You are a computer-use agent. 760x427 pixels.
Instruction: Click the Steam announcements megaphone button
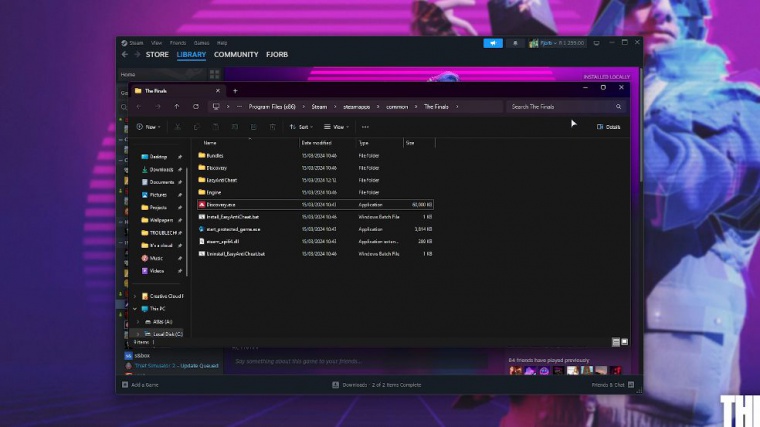[493, 43]
